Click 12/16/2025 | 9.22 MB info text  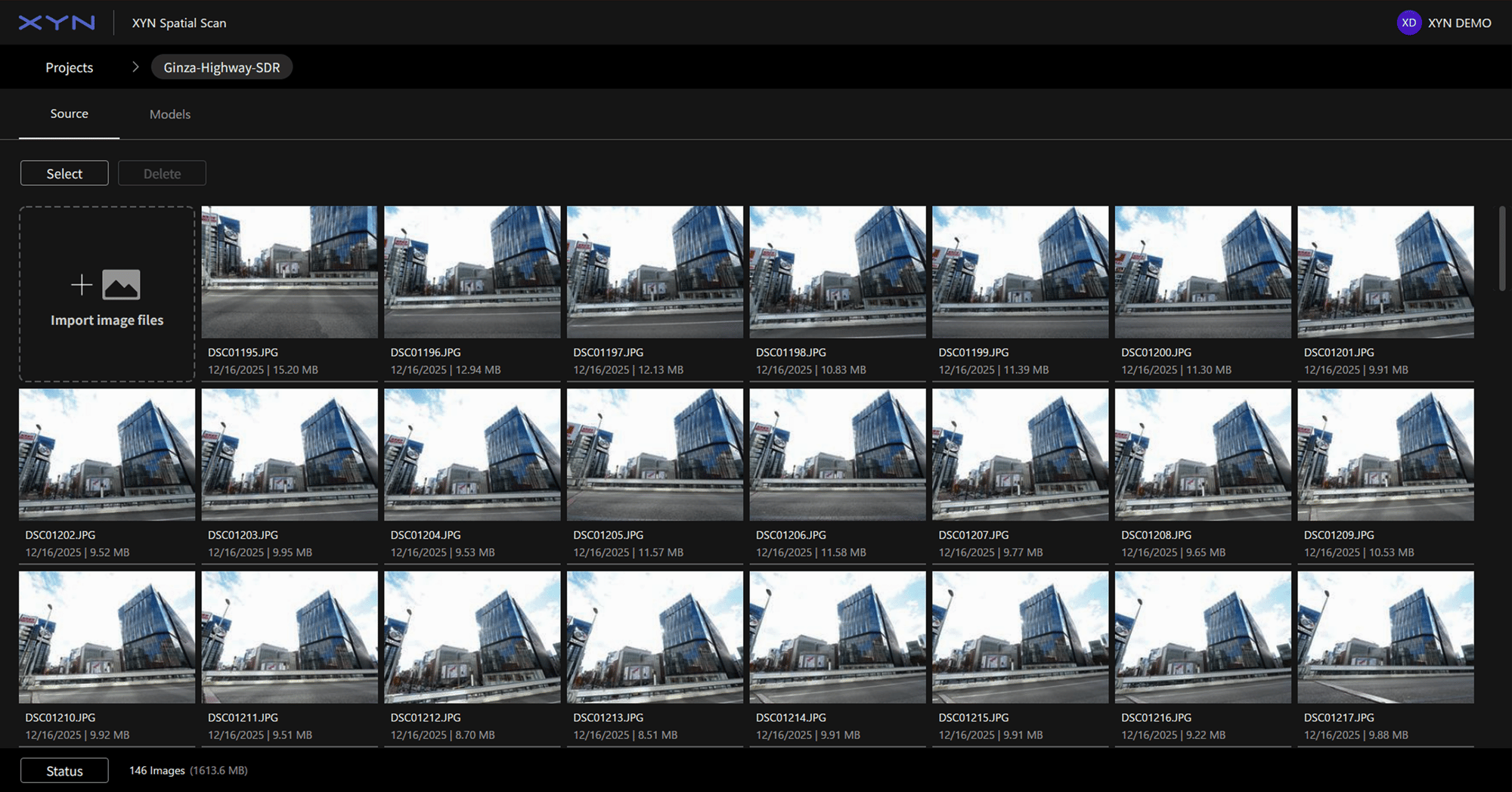1173,735
